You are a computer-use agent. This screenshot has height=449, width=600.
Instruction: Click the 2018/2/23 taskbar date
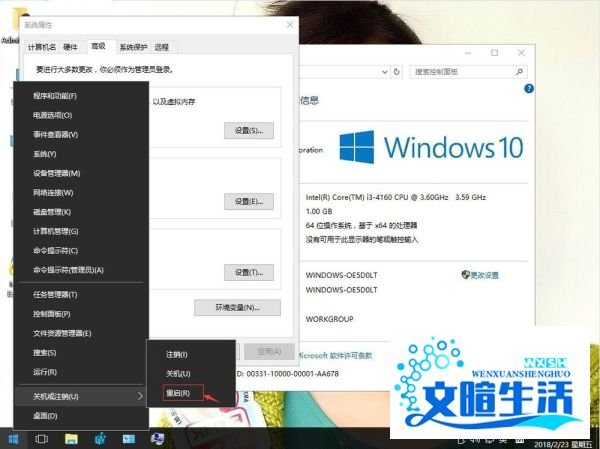[551, 444]
